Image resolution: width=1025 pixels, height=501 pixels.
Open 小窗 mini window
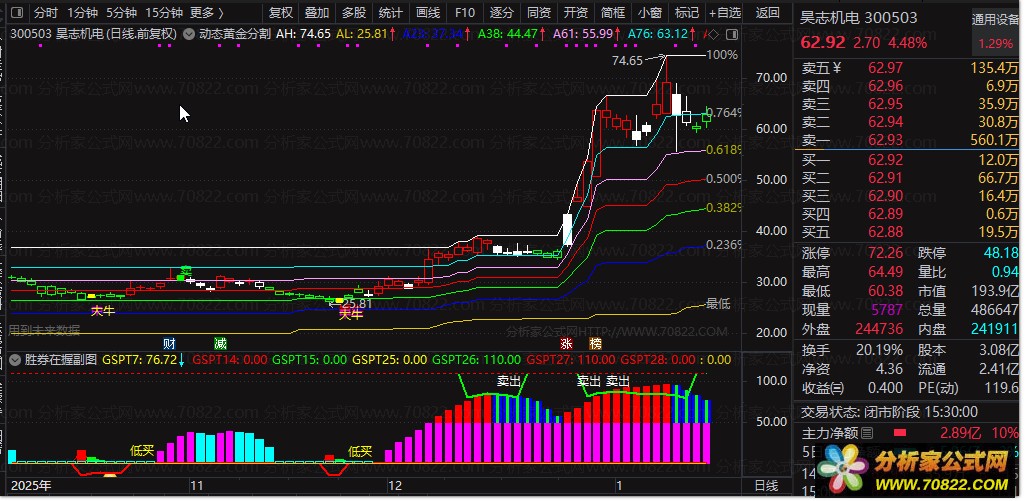(650, 12)
